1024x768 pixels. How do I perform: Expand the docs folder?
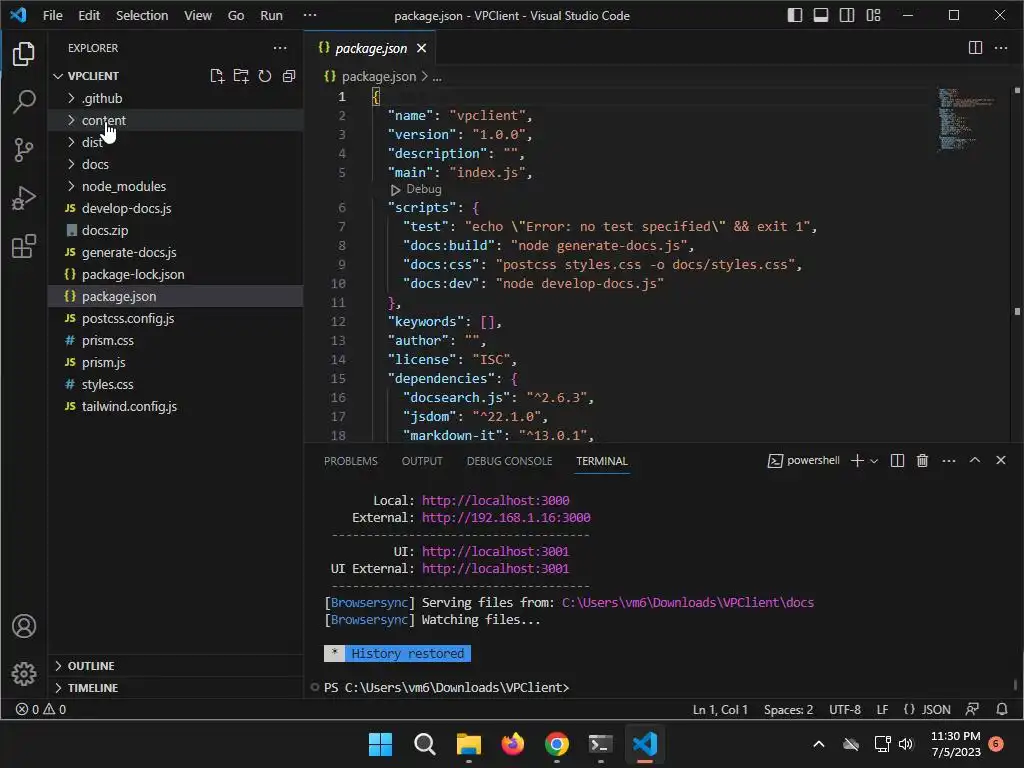tap(175, 165)
